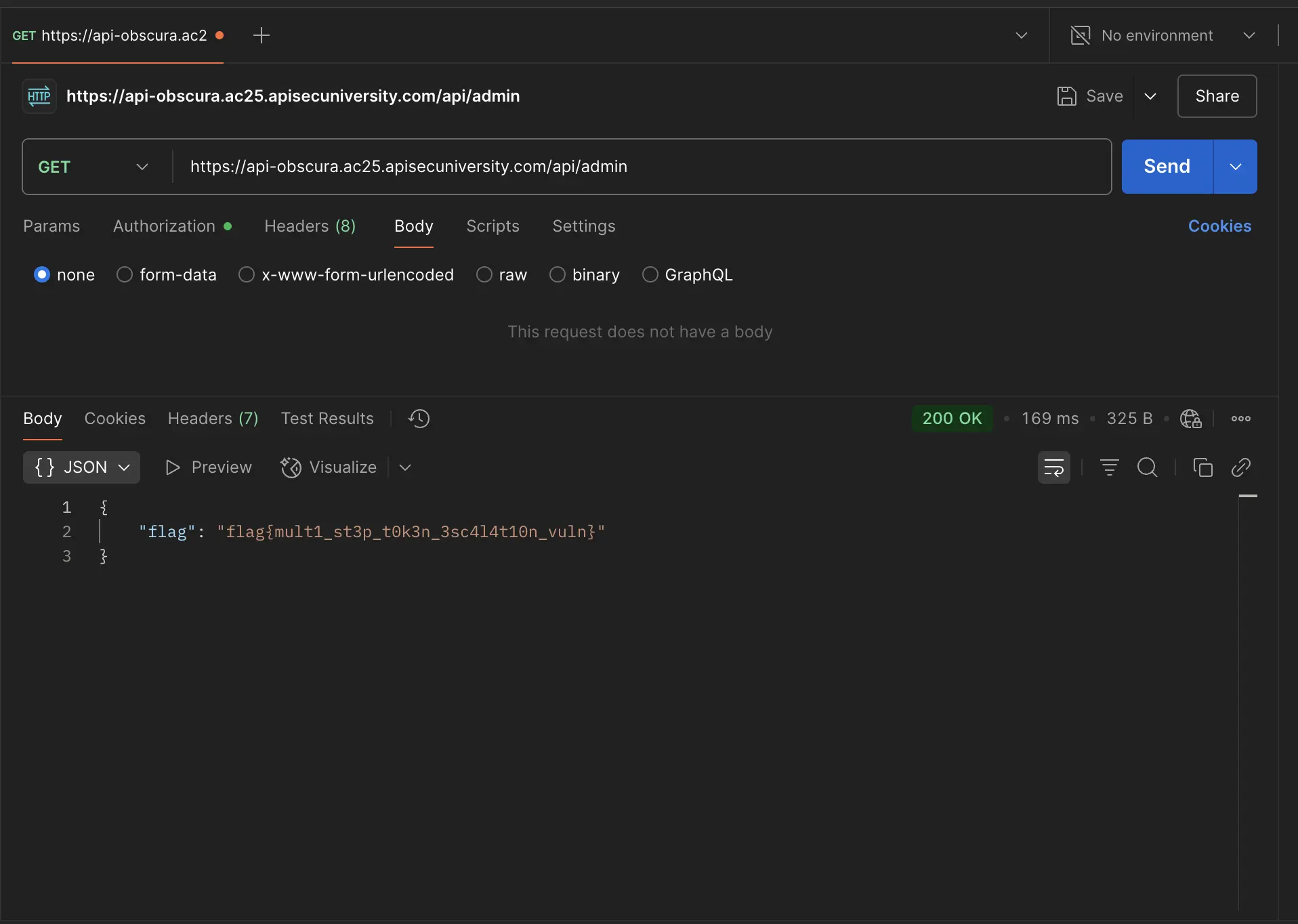This screenshot has width=1298, height=924.
Task: Click the HTTP request type icon
Action: pos(39,96)
